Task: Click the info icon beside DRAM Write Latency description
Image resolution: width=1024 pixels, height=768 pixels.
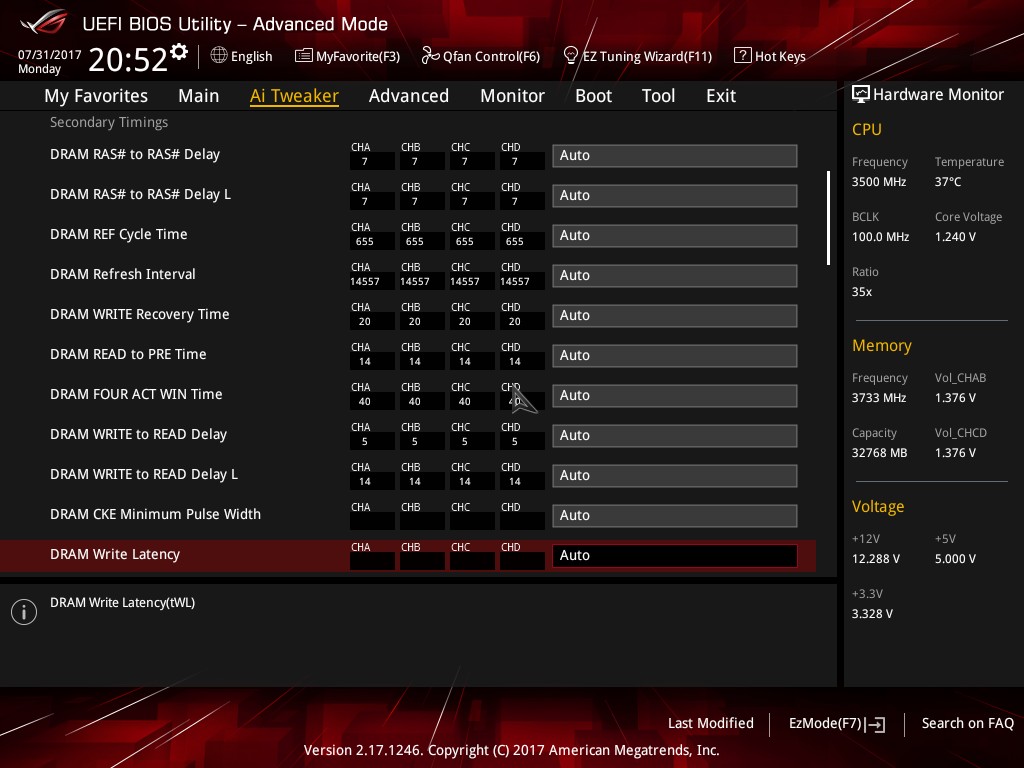Action: click(23, 612)
